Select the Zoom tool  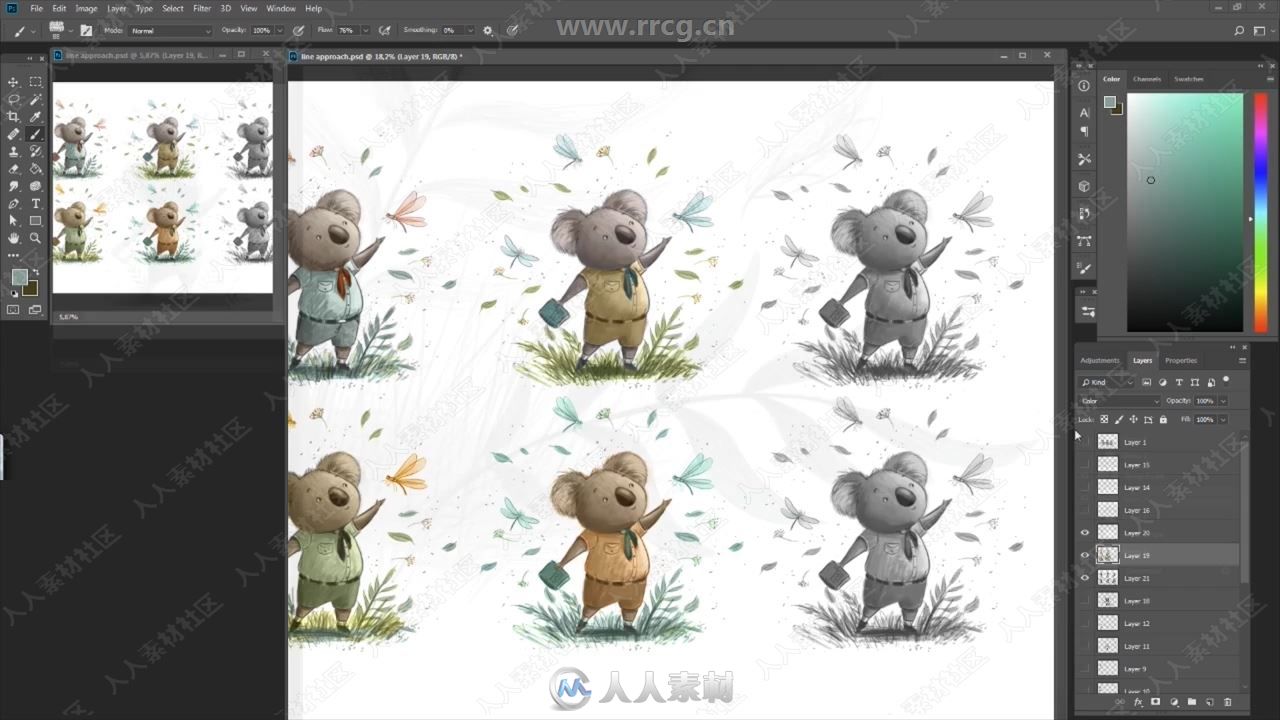[x=35, y=238]
